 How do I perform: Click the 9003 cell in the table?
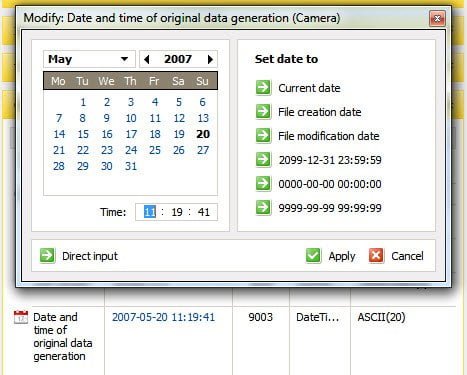tap(261, 317)
